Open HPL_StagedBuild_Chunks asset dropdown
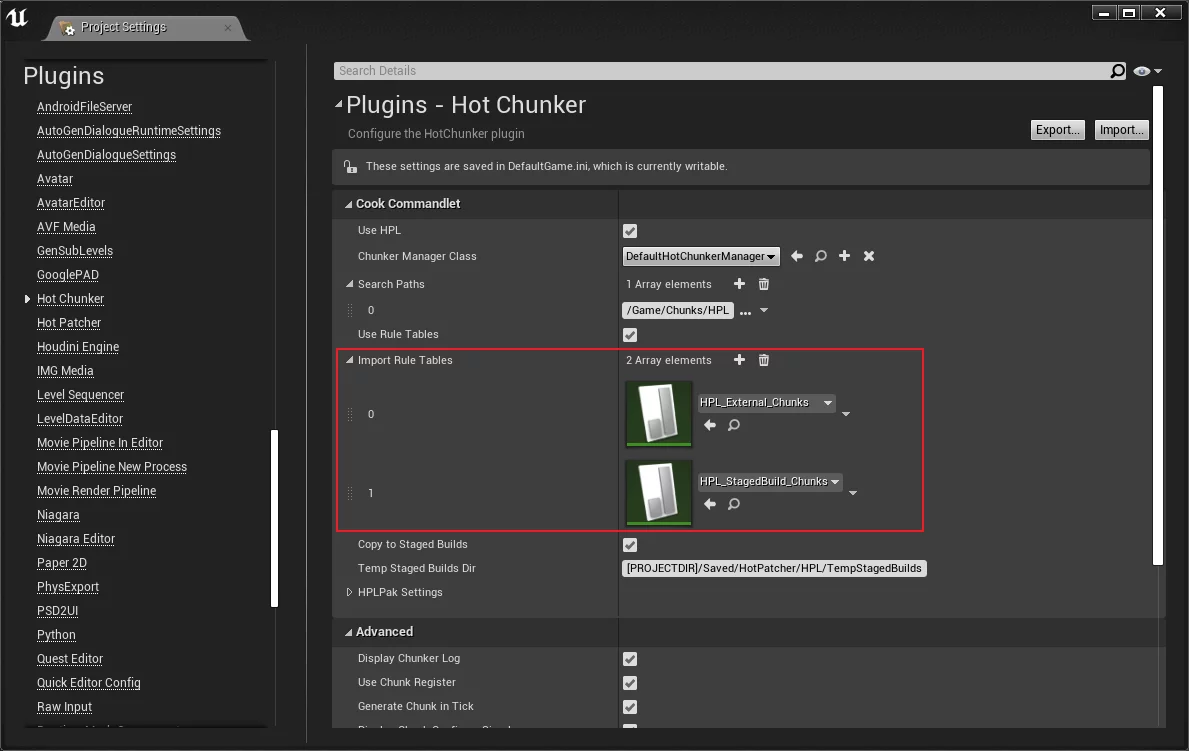Viewport: 1189px width, 751px height. click(770, 482)
